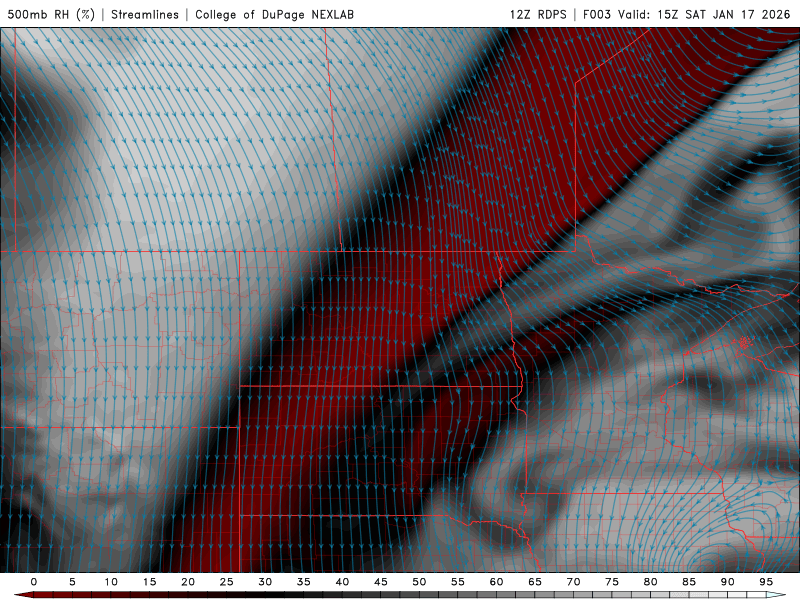
Task: Click the red arrow end of colorbar
Action: [x=23, y=595]
